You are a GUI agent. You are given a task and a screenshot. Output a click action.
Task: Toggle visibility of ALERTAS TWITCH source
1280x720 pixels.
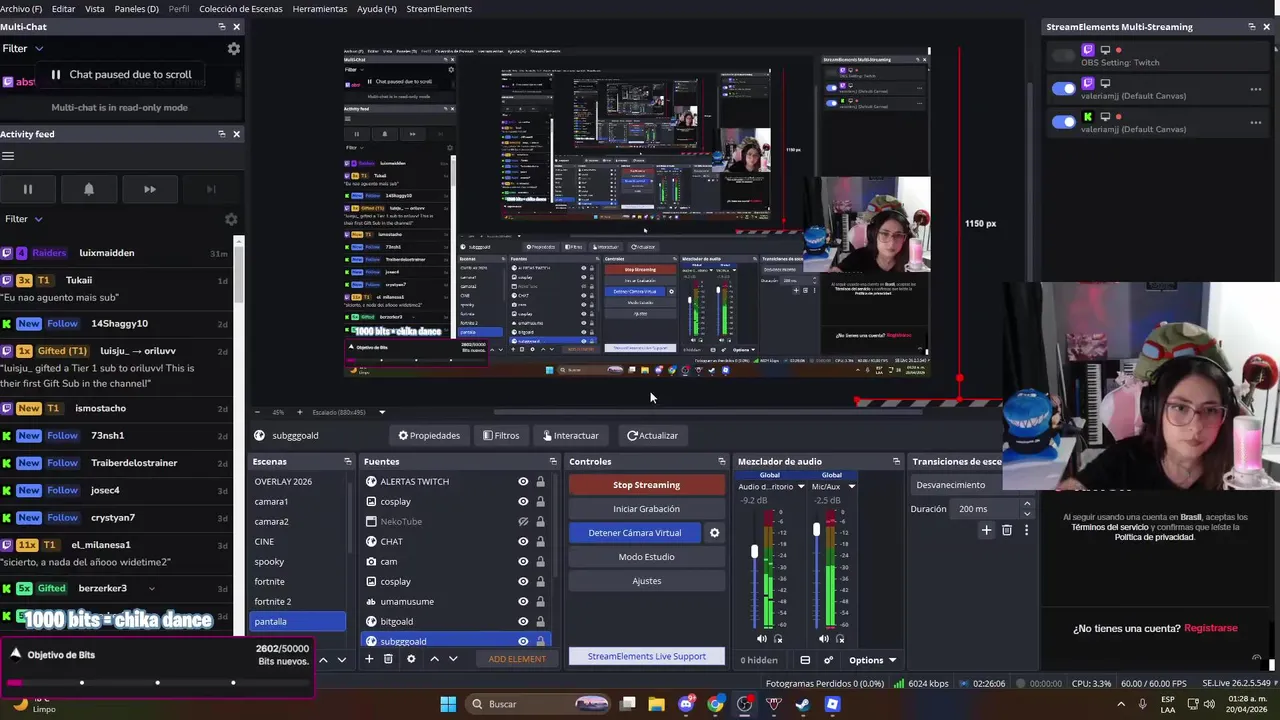tap(523, 481)
